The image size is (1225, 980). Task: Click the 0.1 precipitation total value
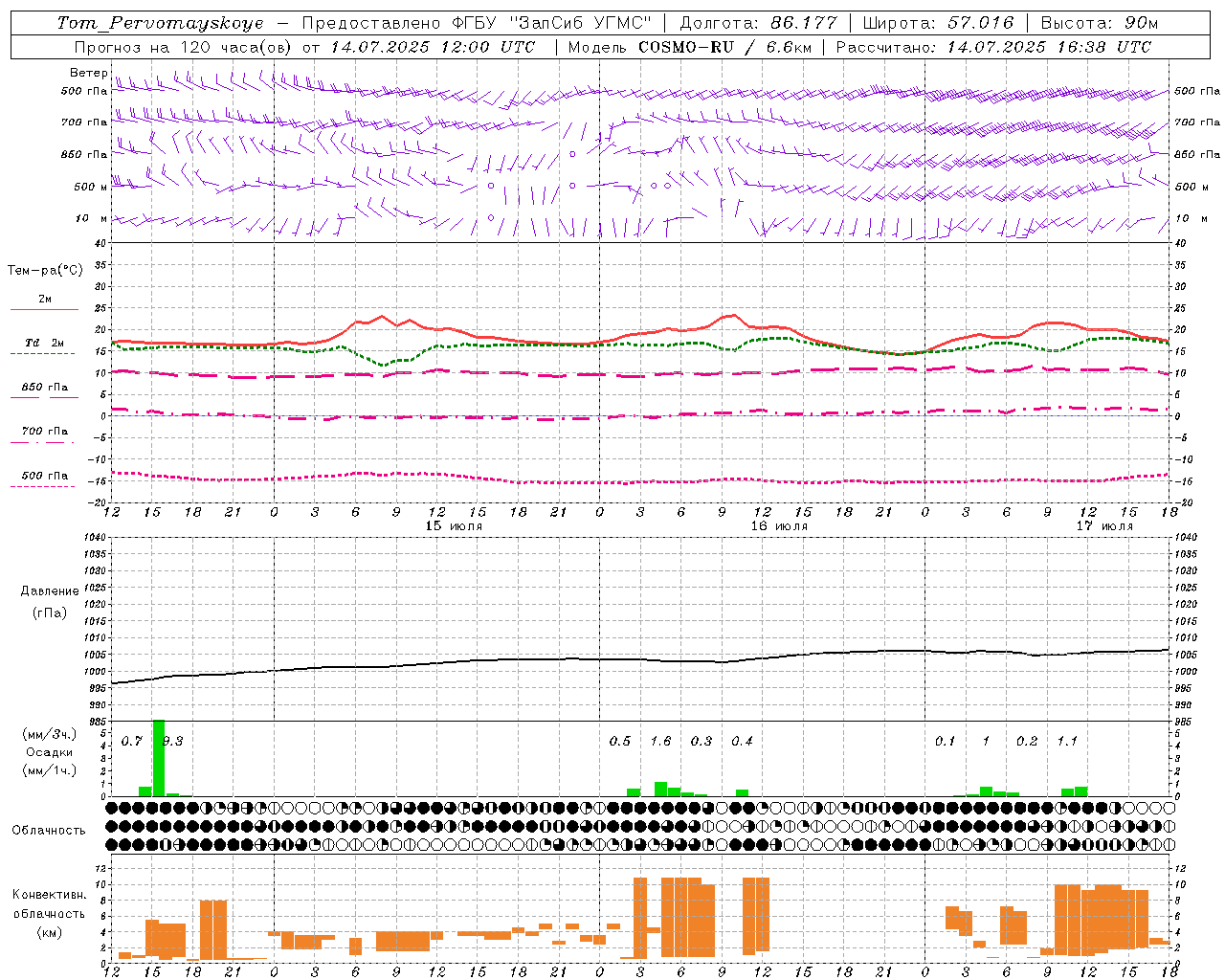pos(946,742)
